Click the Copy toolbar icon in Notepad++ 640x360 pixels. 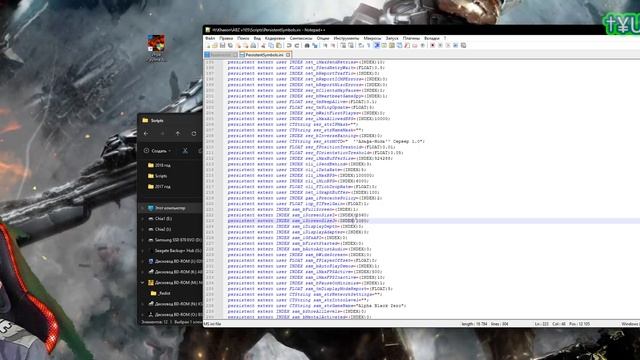271,45
